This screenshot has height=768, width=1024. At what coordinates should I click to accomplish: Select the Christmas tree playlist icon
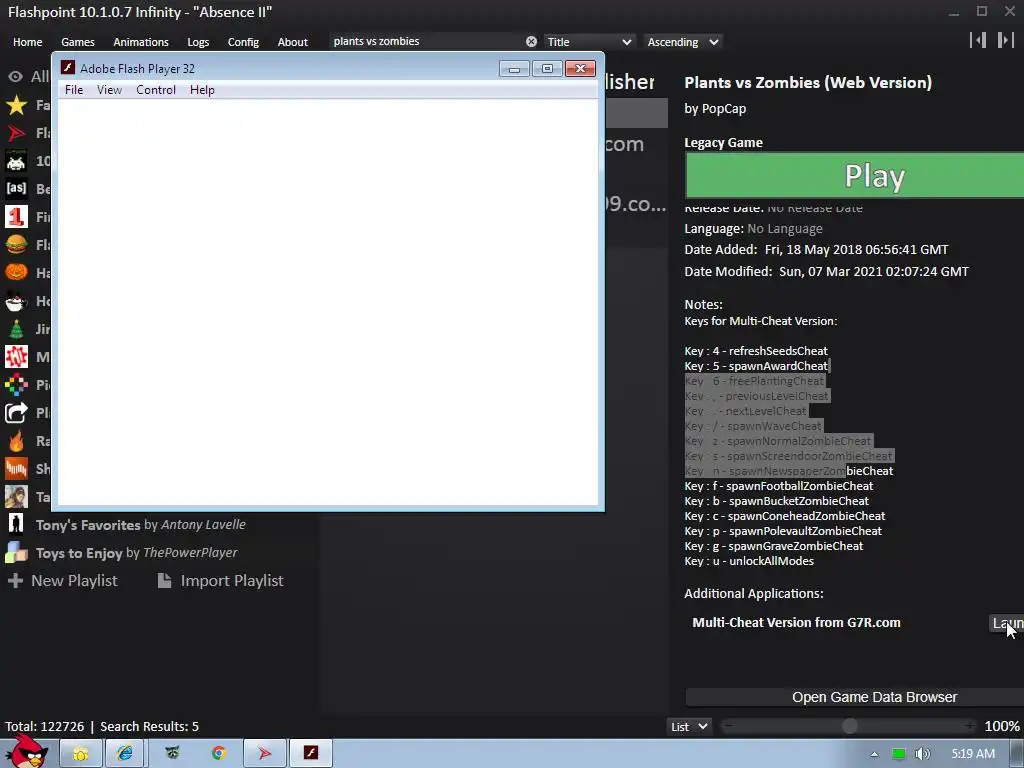pos(16,329)
